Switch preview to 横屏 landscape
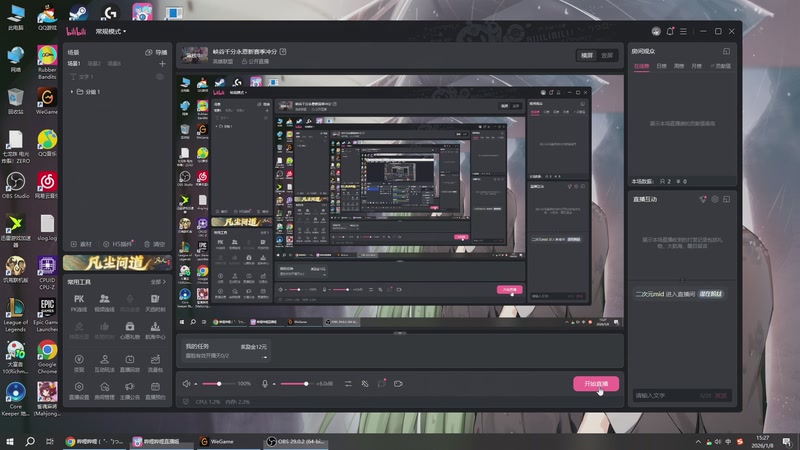 tap(587, 55)
